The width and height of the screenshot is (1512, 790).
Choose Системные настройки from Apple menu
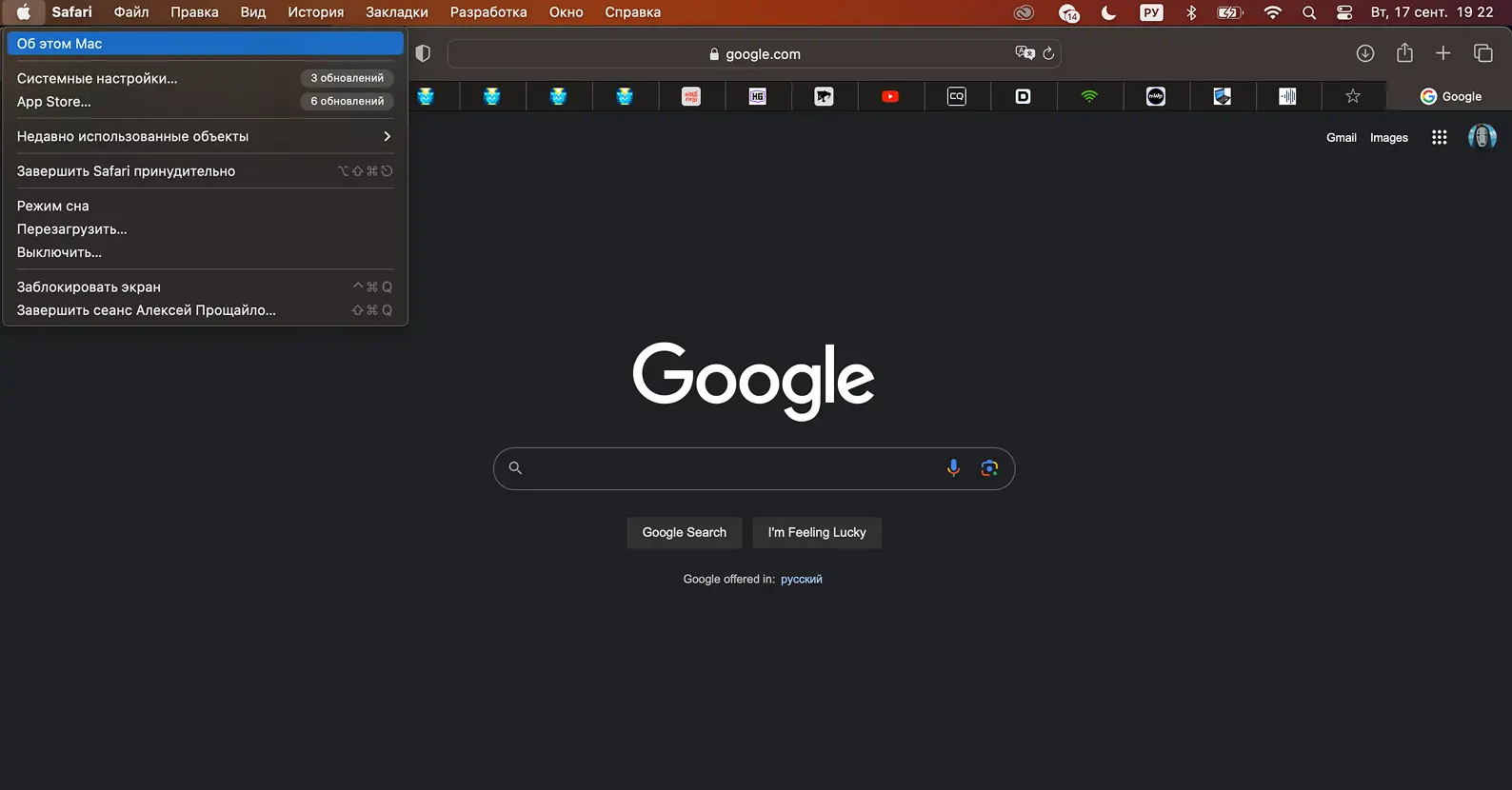(97, 78)
